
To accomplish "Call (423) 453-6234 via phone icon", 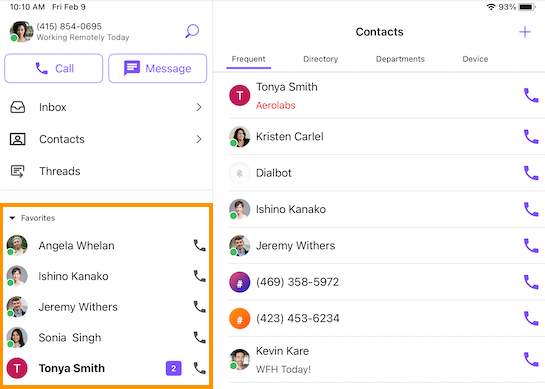I will click(531, 318).
